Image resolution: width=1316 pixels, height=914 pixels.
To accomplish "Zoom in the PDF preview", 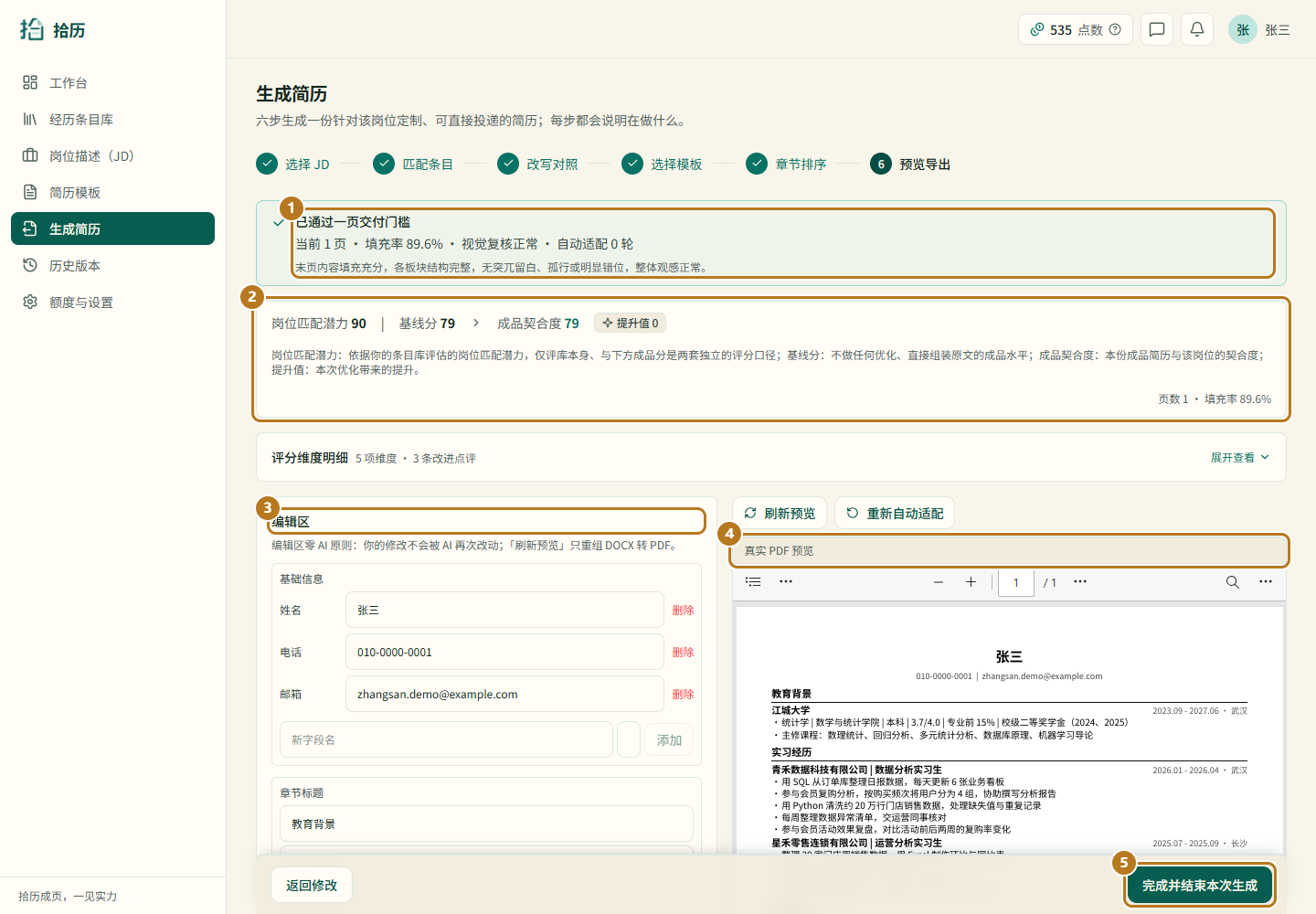I will [x=971, y=582].
